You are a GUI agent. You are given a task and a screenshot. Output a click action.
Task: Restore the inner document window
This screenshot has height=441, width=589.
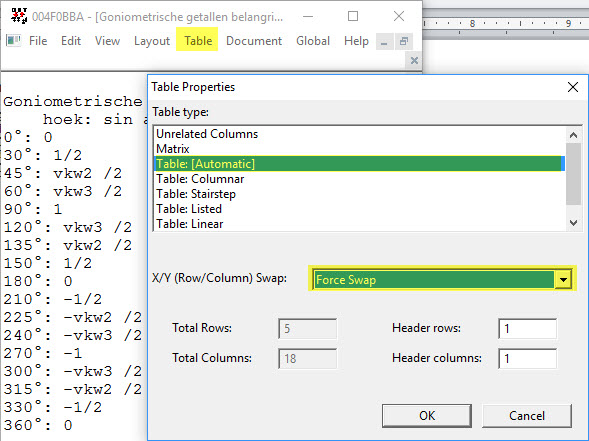[404, 41]
